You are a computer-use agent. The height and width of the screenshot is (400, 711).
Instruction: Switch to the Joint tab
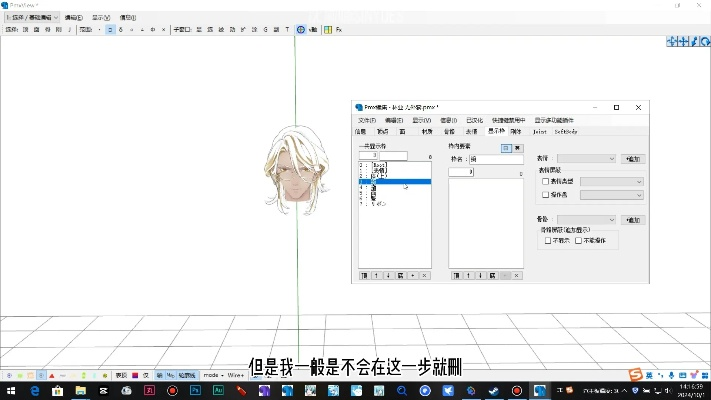539,131
